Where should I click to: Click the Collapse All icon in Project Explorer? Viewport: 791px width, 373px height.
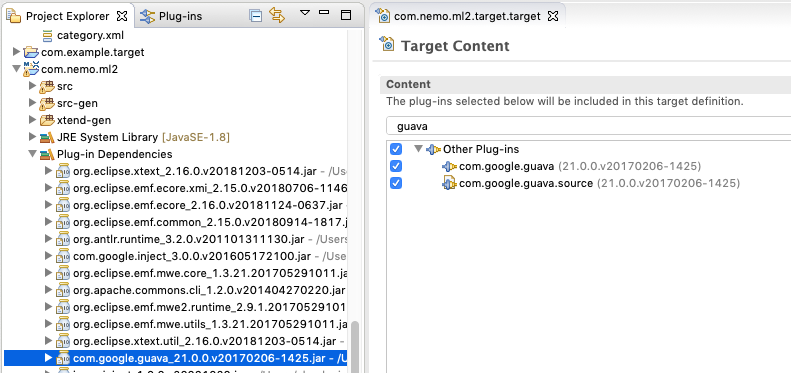tap(256, 16)
